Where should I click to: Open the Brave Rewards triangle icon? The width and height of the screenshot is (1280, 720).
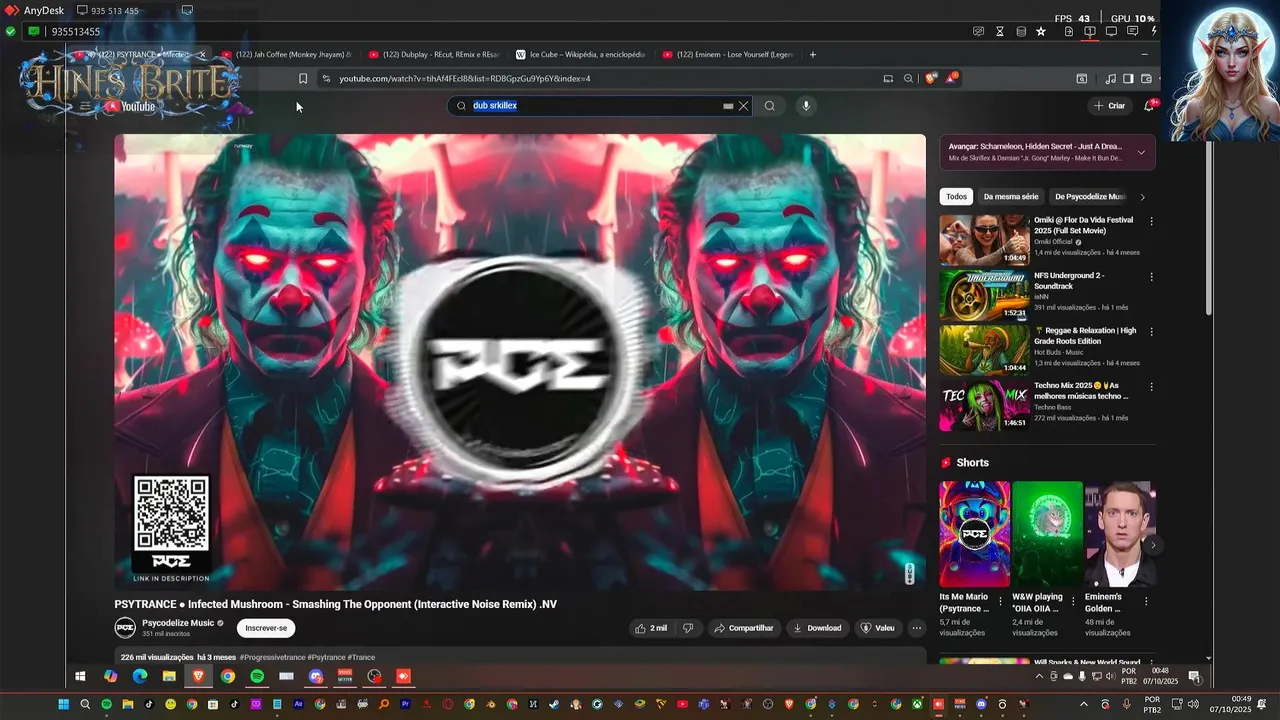(x=952, y=78)
